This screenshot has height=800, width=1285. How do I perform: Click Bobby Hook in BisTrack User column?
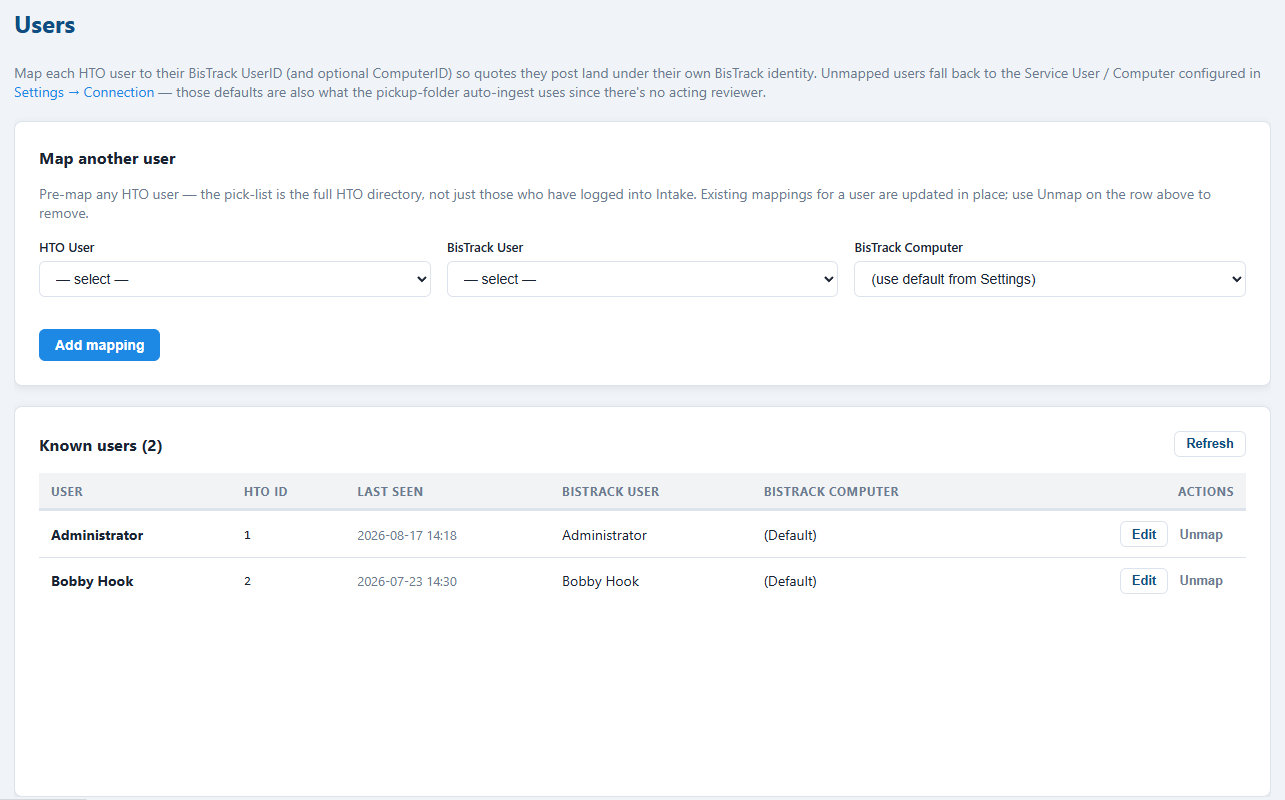[600, 581]
